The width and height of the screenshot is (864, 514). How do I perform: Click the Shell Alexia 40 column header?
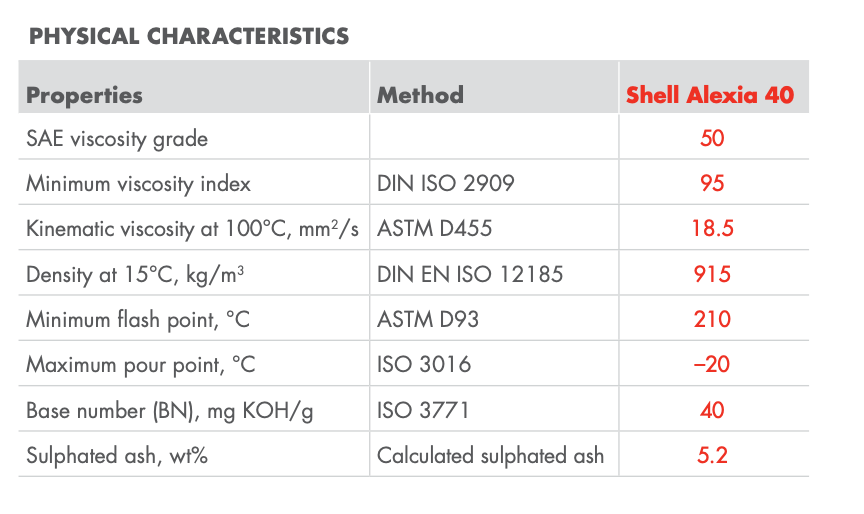click(x=710, y=96)
